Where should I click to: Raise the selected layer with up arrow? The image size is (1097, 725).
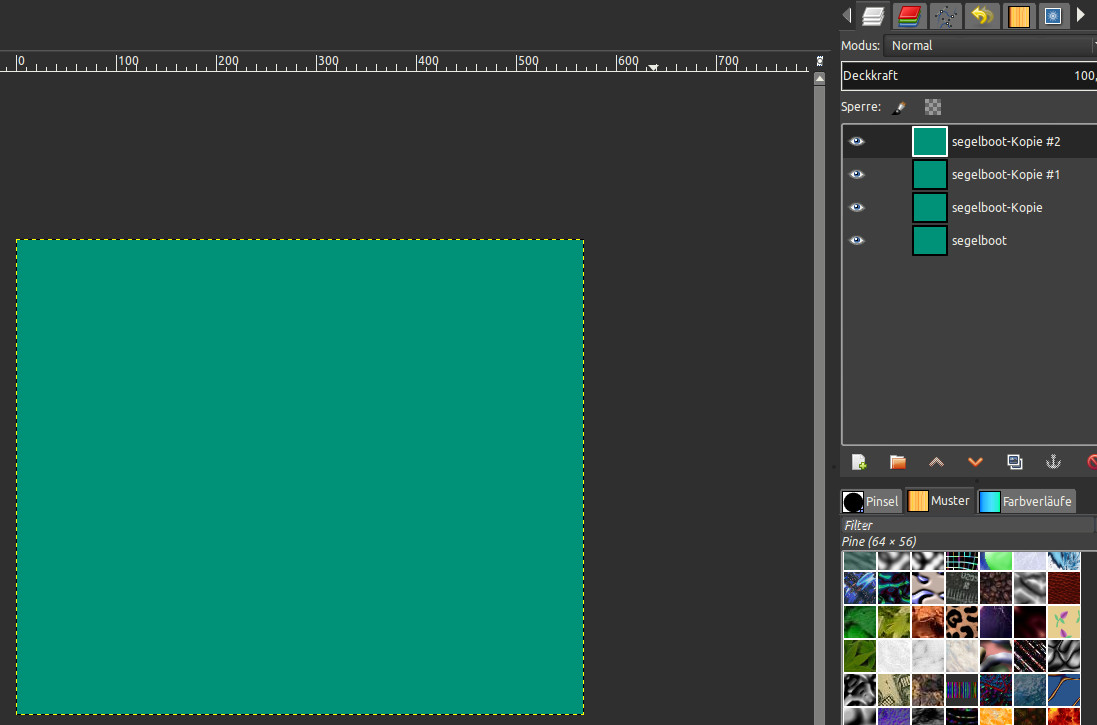pos(936,462)
